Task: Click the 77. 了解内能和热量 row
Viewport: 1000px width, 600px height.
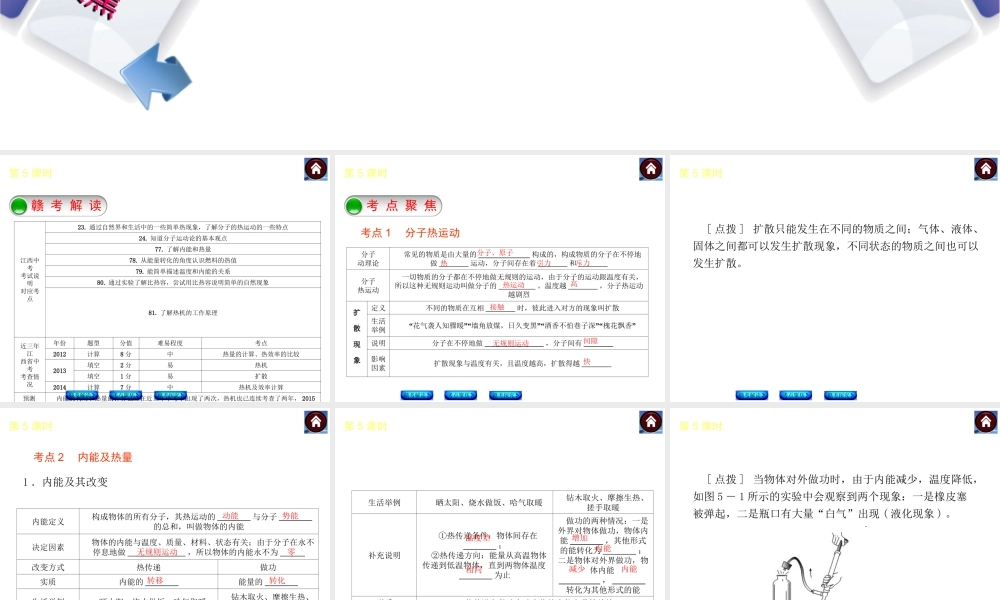Action: pyautogui.click(x=183, y=249)
